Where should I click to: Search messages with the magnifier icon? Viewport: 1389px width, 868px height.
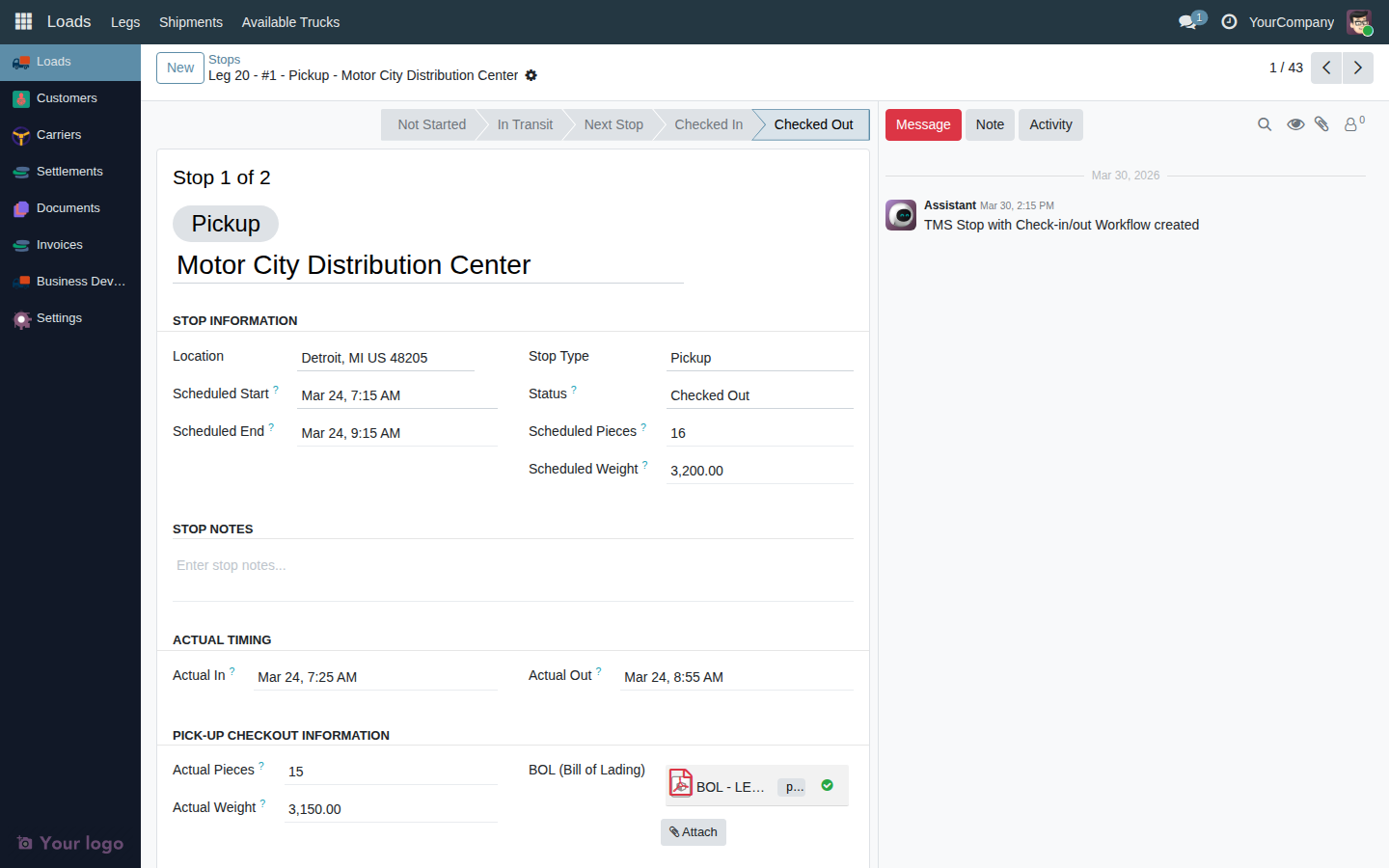pos(1265,124)
